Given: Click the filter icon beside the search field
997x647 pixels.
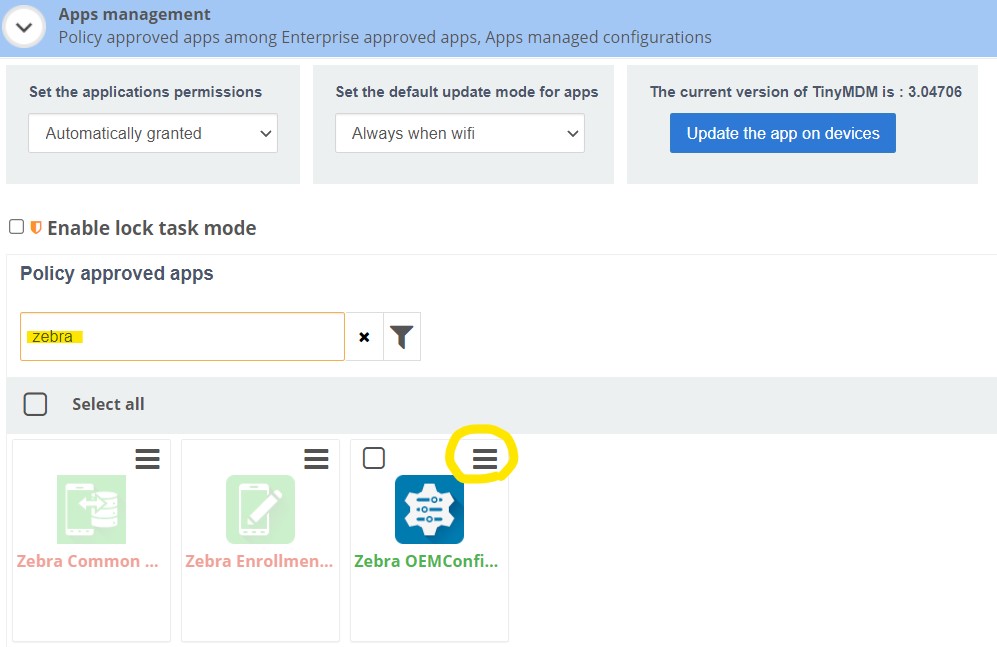Looking at the screenshot, I should click(401, 336).
